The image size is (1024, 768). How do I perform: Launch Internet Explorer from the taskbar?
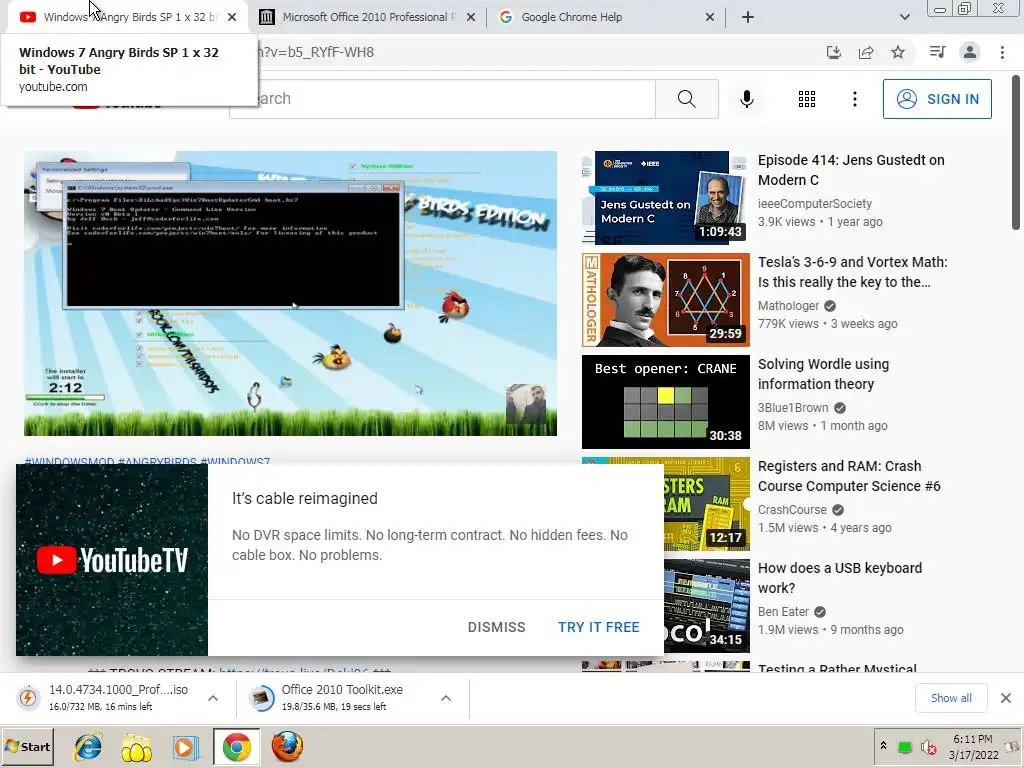(x=88, y=747)
